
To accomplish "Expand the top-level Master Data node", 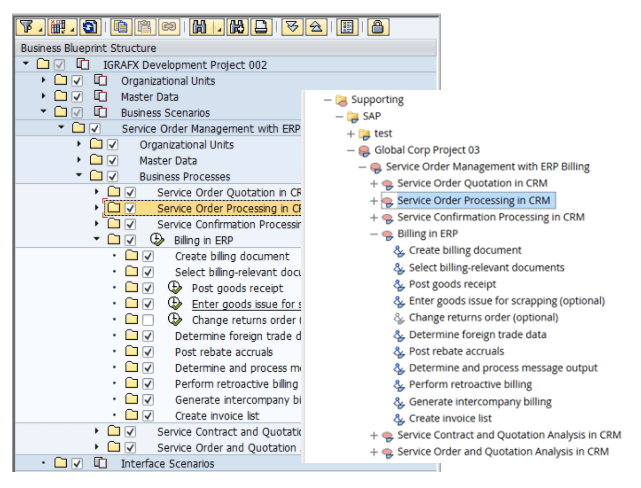I will click(44, 96).
